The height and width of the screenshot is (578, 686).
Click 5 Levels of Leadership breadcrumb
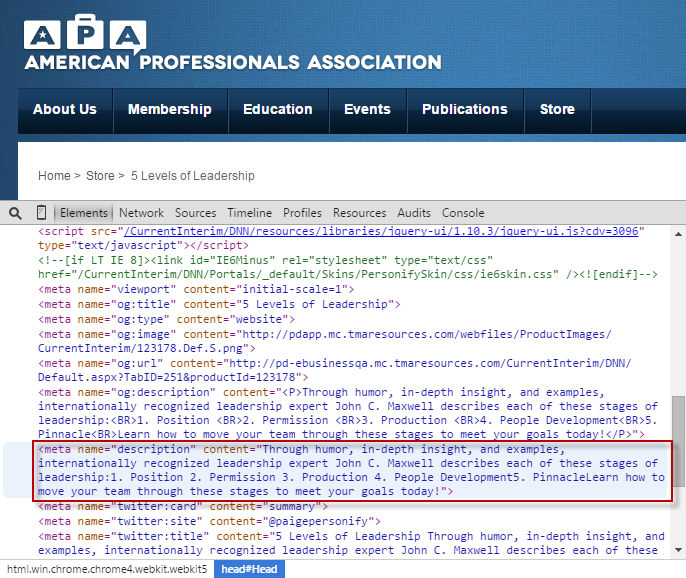[x=192, y=176]
